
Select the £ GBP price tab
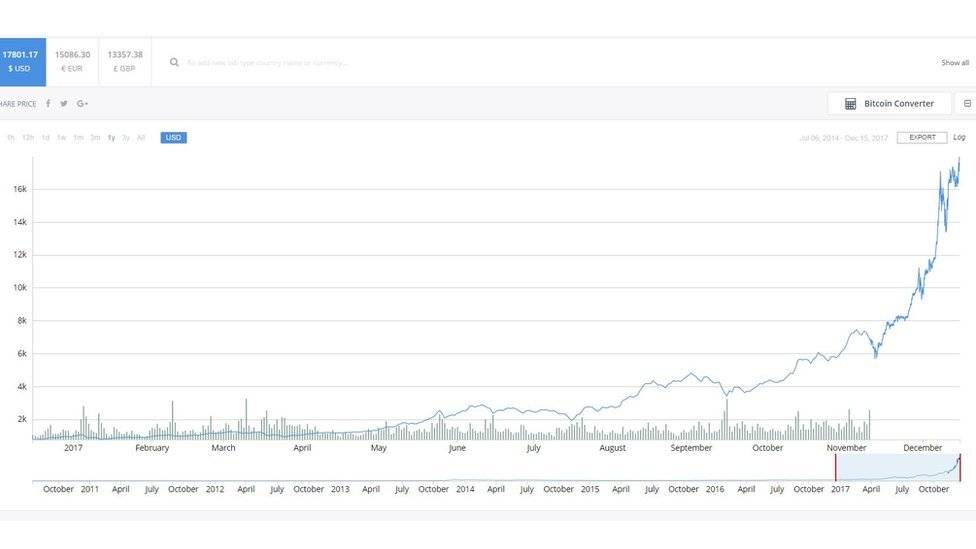[124, 62]
